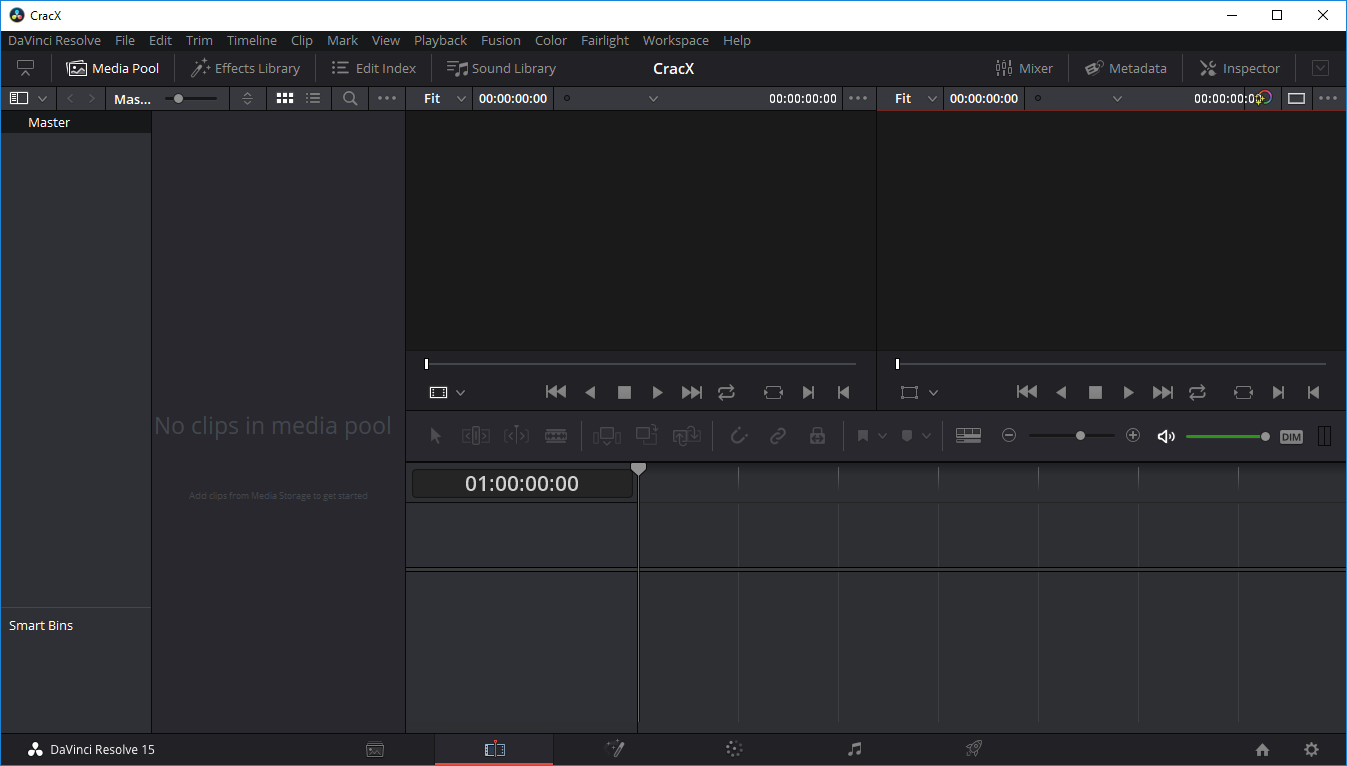Toggle loop in the timeline viewer
Image resolution: width=1347 pixels, height=766 pixels.
pyautogui.click(x=1197, y=393)
